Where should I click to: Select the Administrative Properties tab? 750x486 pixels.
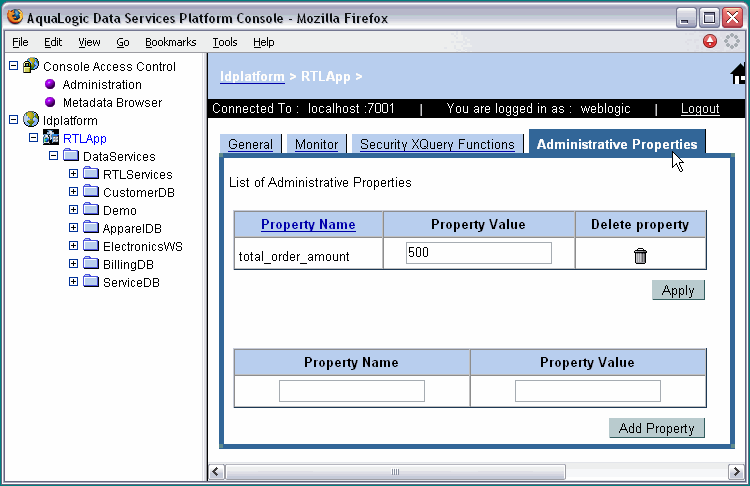point(617,144)
